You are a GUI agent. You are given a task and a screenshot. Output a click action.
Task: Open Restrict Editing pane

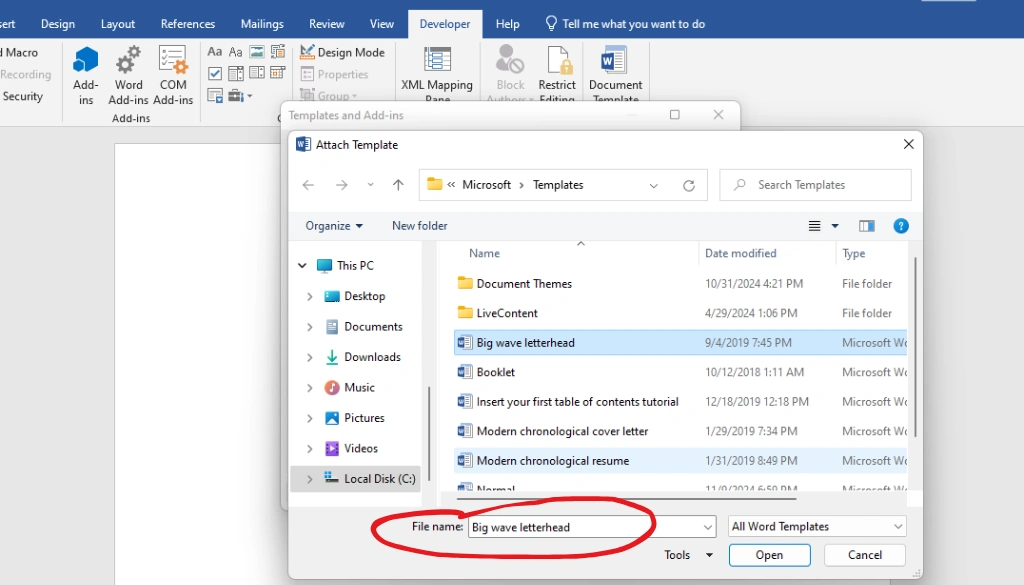pos(557,73)
